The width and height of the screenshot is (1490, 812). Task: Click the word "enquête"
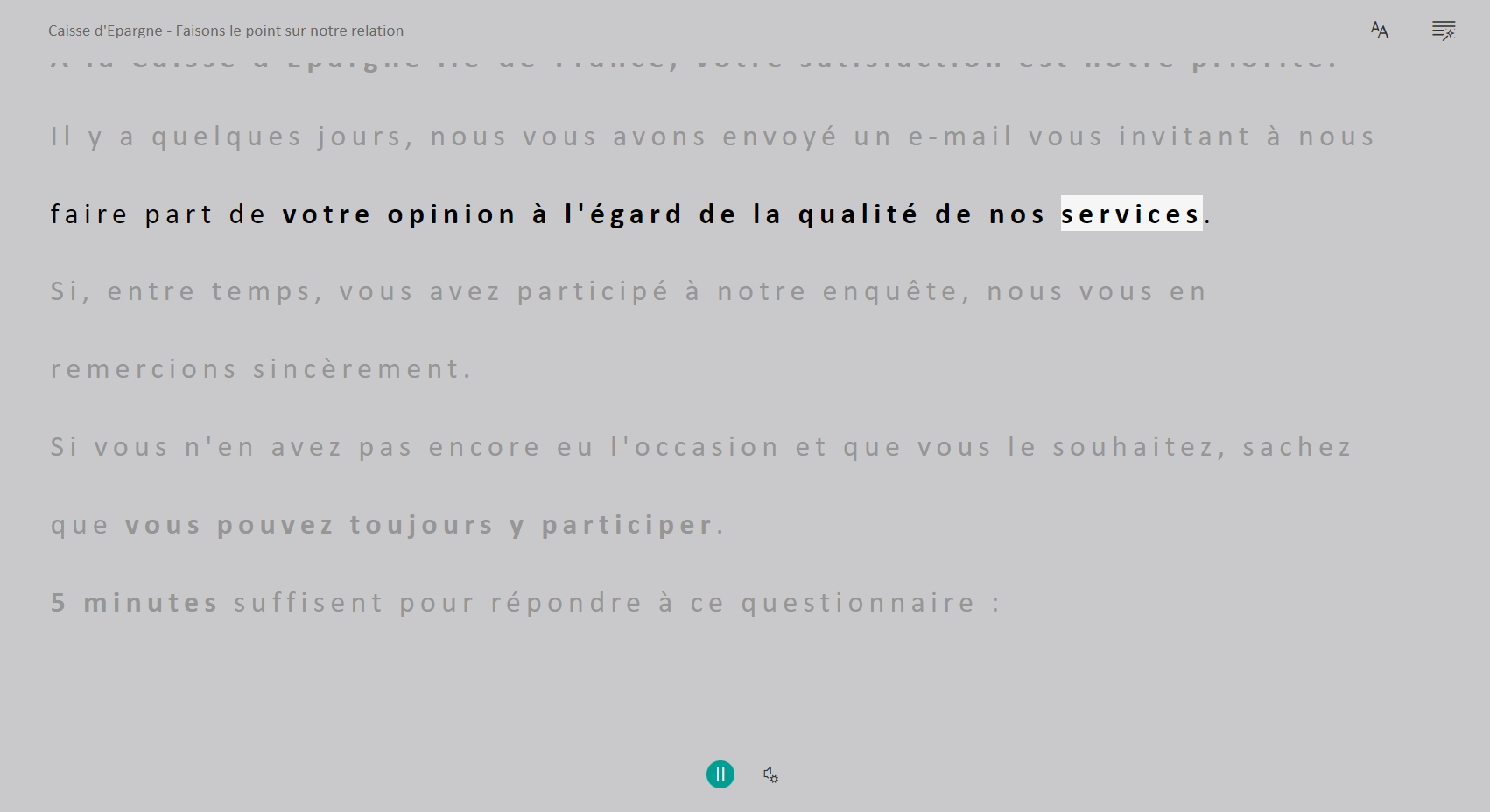(890, 291)
